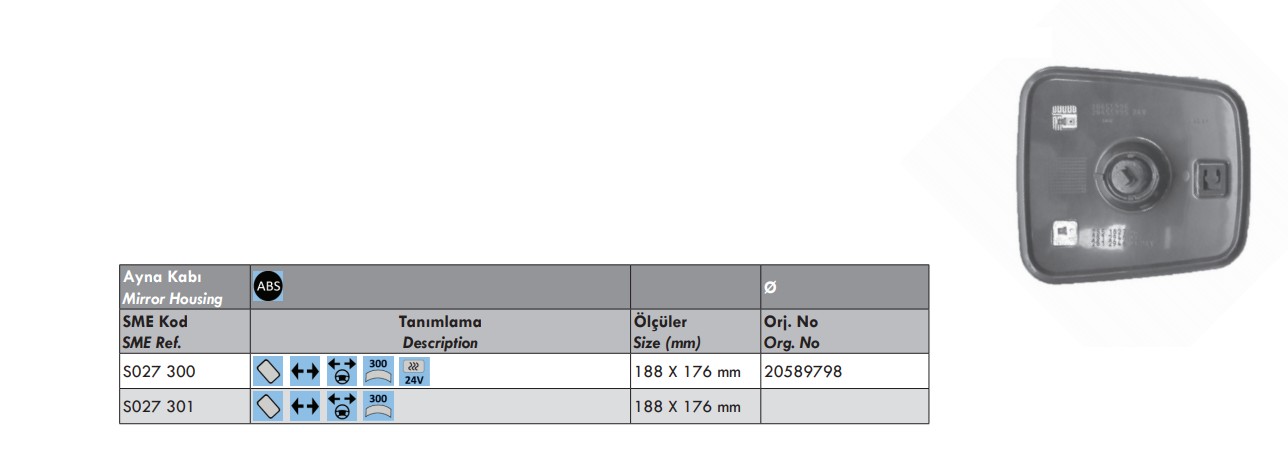The height and width of the screenshot is (450, 1288).
Task: Click the mirror shape icon for S027 301
Action: (270, 406)
